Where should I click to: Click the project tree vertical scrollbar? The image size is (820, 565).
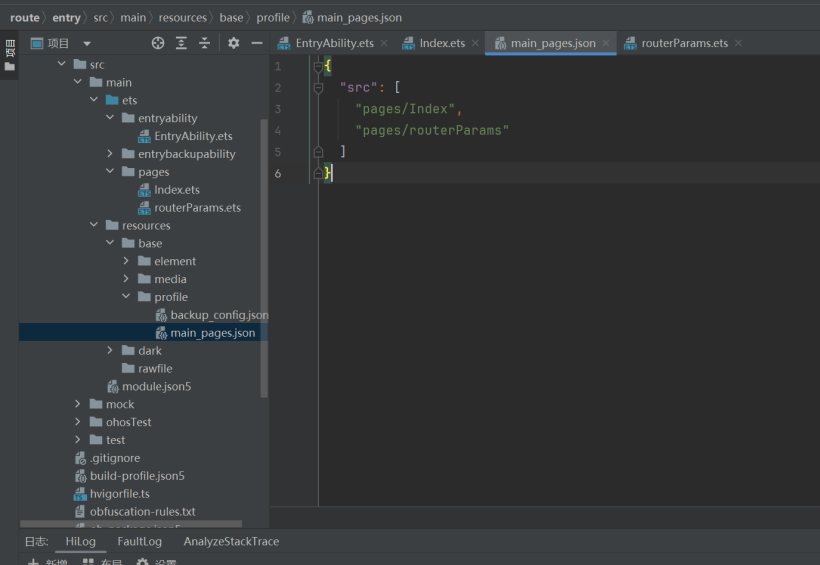tap(264, 258)
